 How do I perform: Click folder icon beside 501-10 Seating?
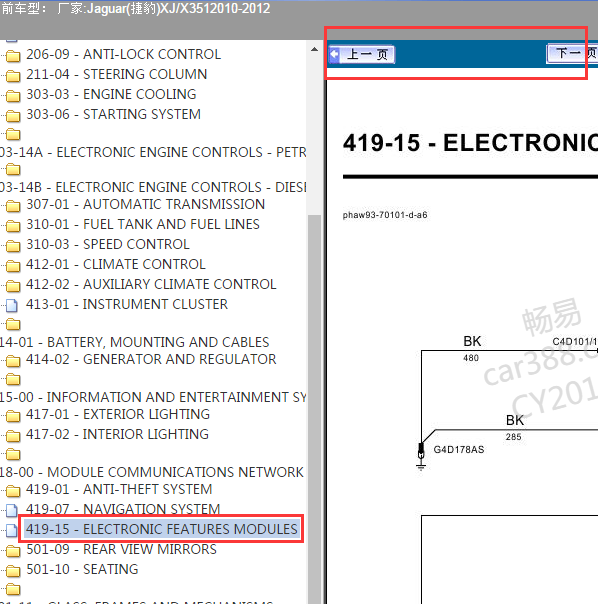pyautogui.click(x=13, y=572)
